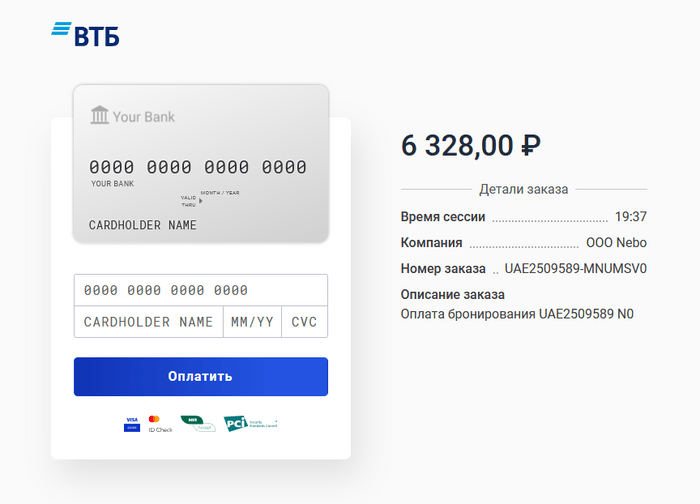Click the card number on the card preview
700x504 pixels.
[198, 167]
